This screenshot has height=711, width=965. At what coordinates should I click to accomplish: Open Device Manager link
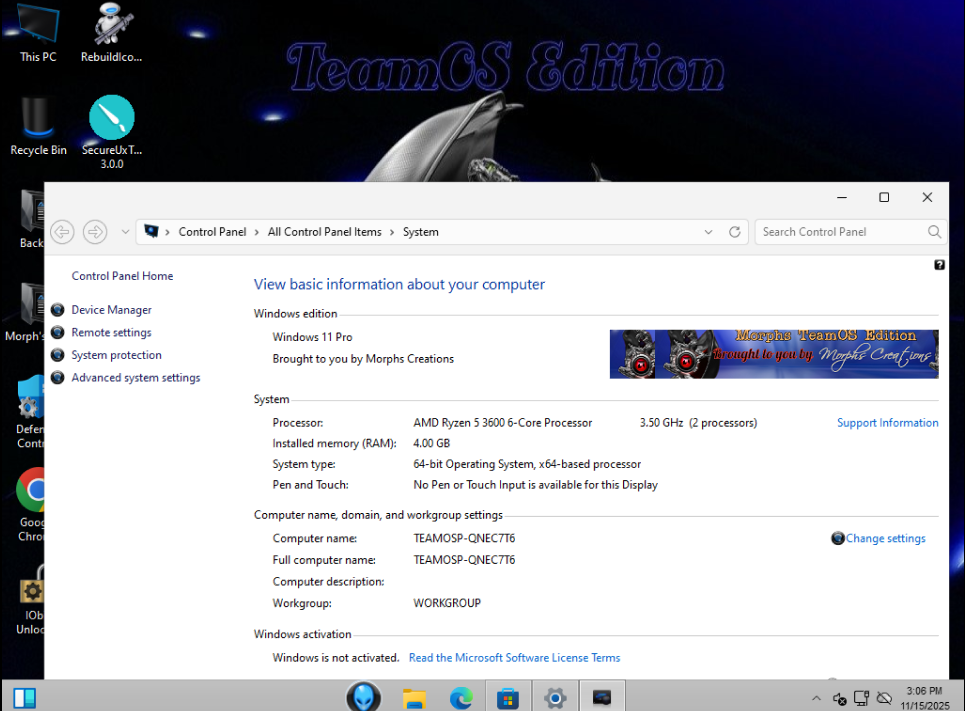(111, 310)
